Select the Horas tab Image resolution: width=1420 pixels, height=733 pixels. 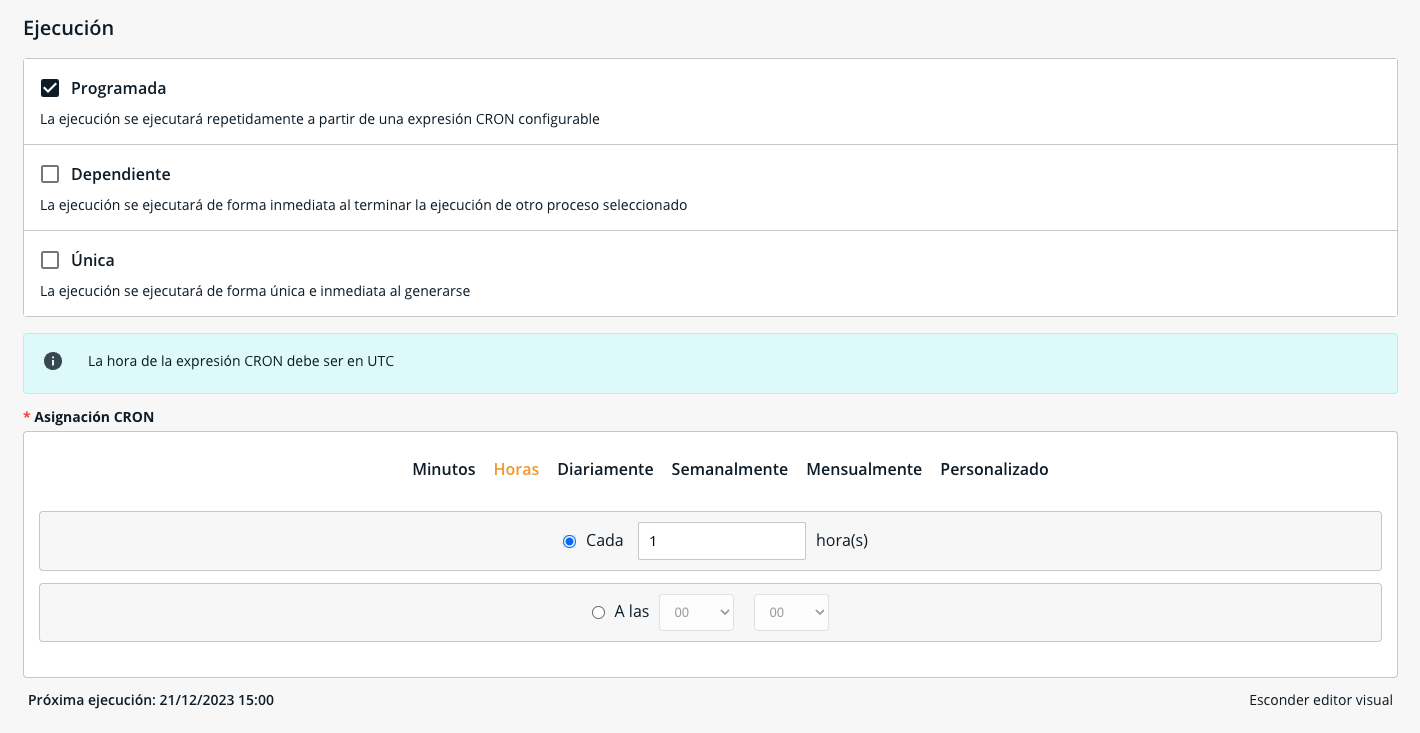click(516, 469)
